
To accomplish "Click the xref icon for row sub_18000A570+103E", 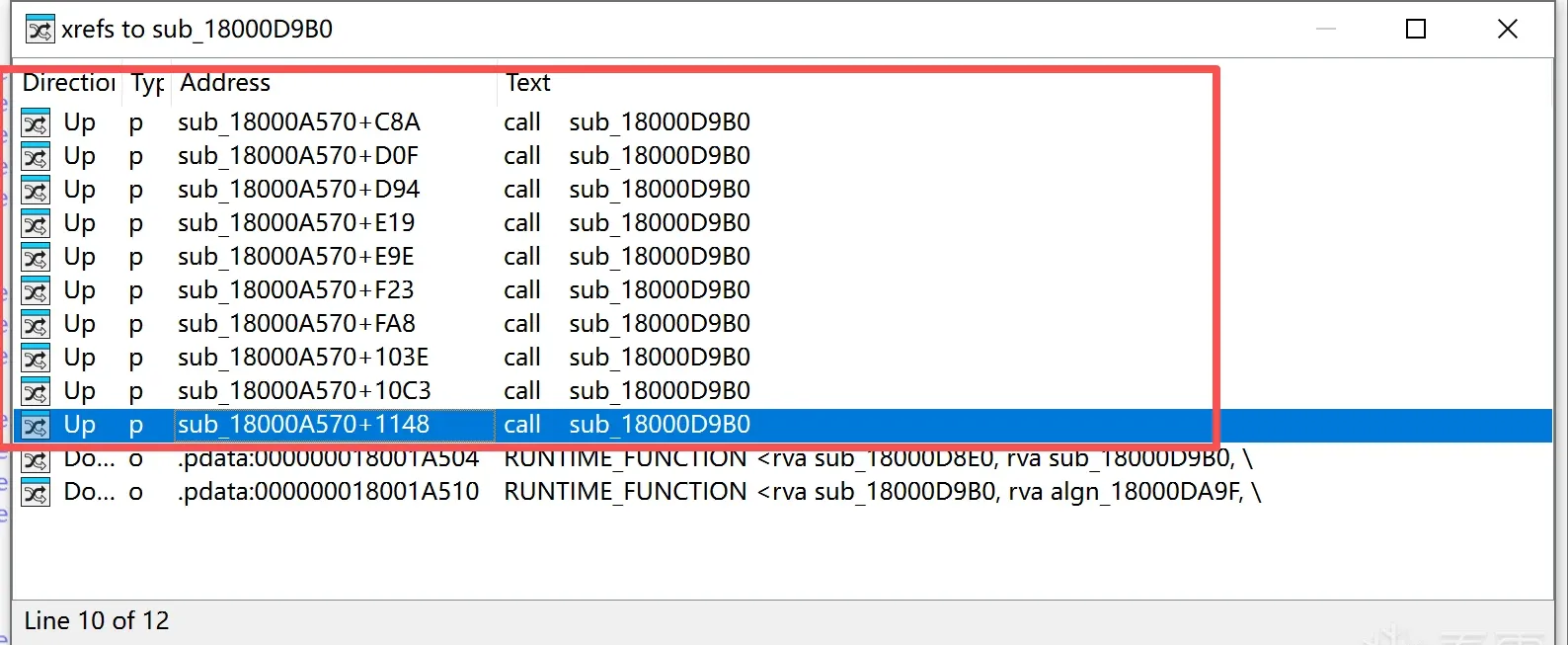I will [36, 359].
